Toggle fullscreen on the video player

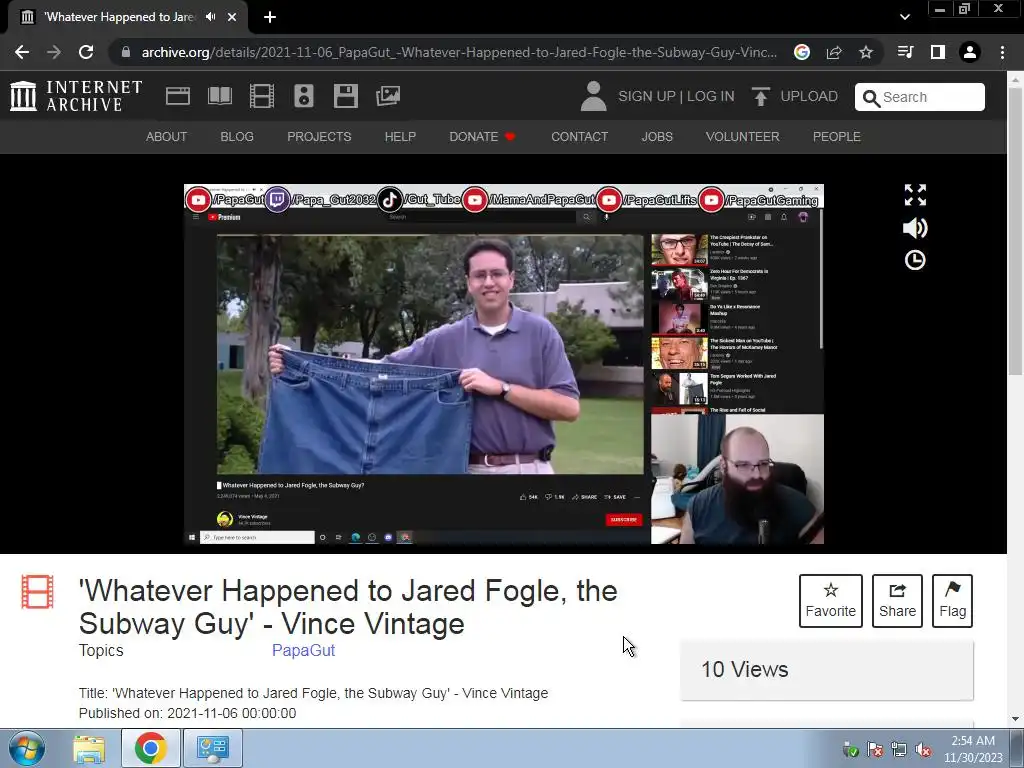(x=915, y=195)
